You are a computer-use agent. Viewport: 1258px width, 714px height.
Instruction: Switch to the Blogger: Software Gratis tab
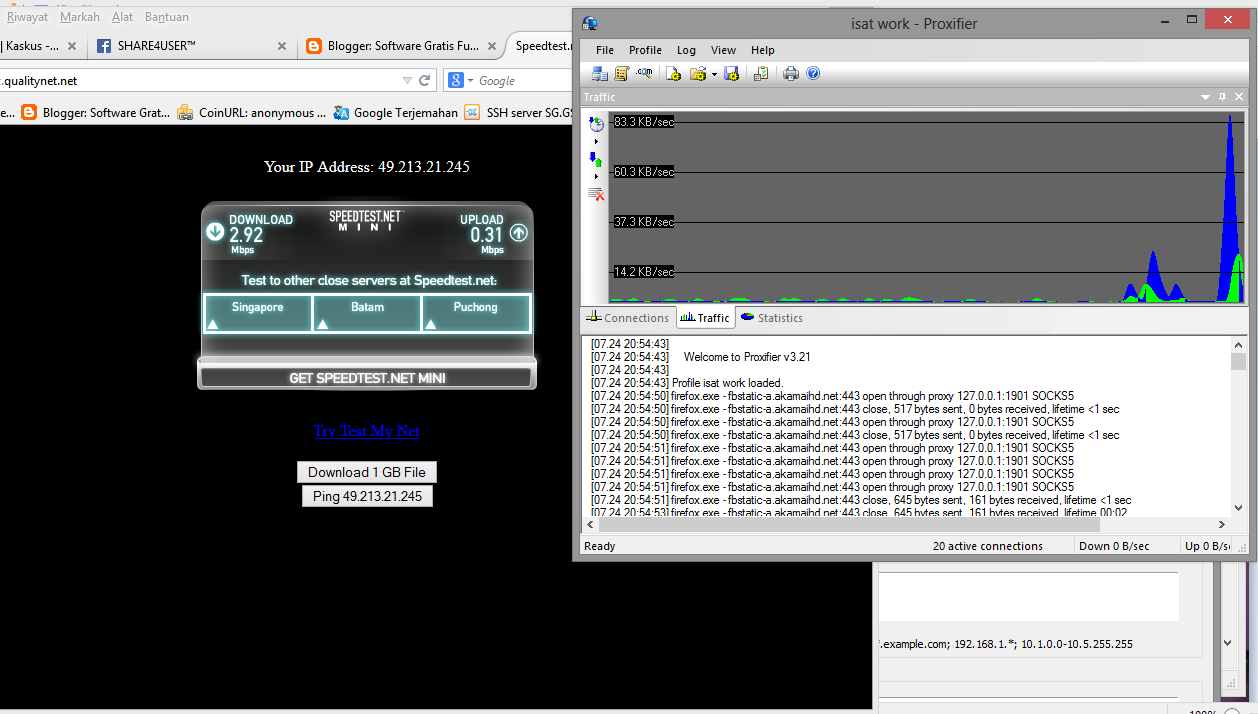click(x=404, y=46)
